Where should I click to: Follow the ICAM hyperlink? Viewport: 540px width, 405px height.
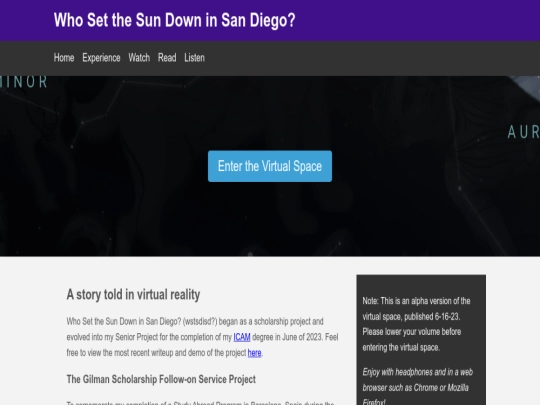pos(242,337)
